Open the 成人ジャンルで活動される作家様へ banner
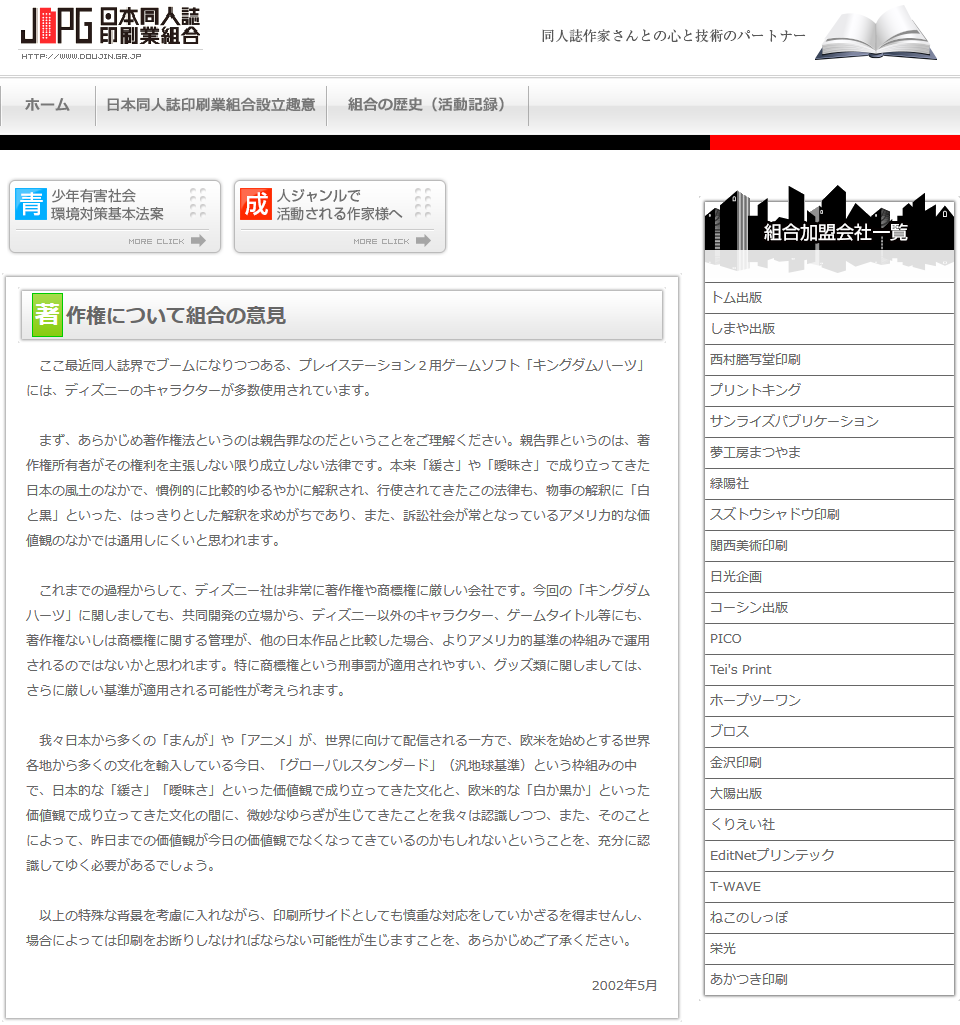 coord(340,216)
